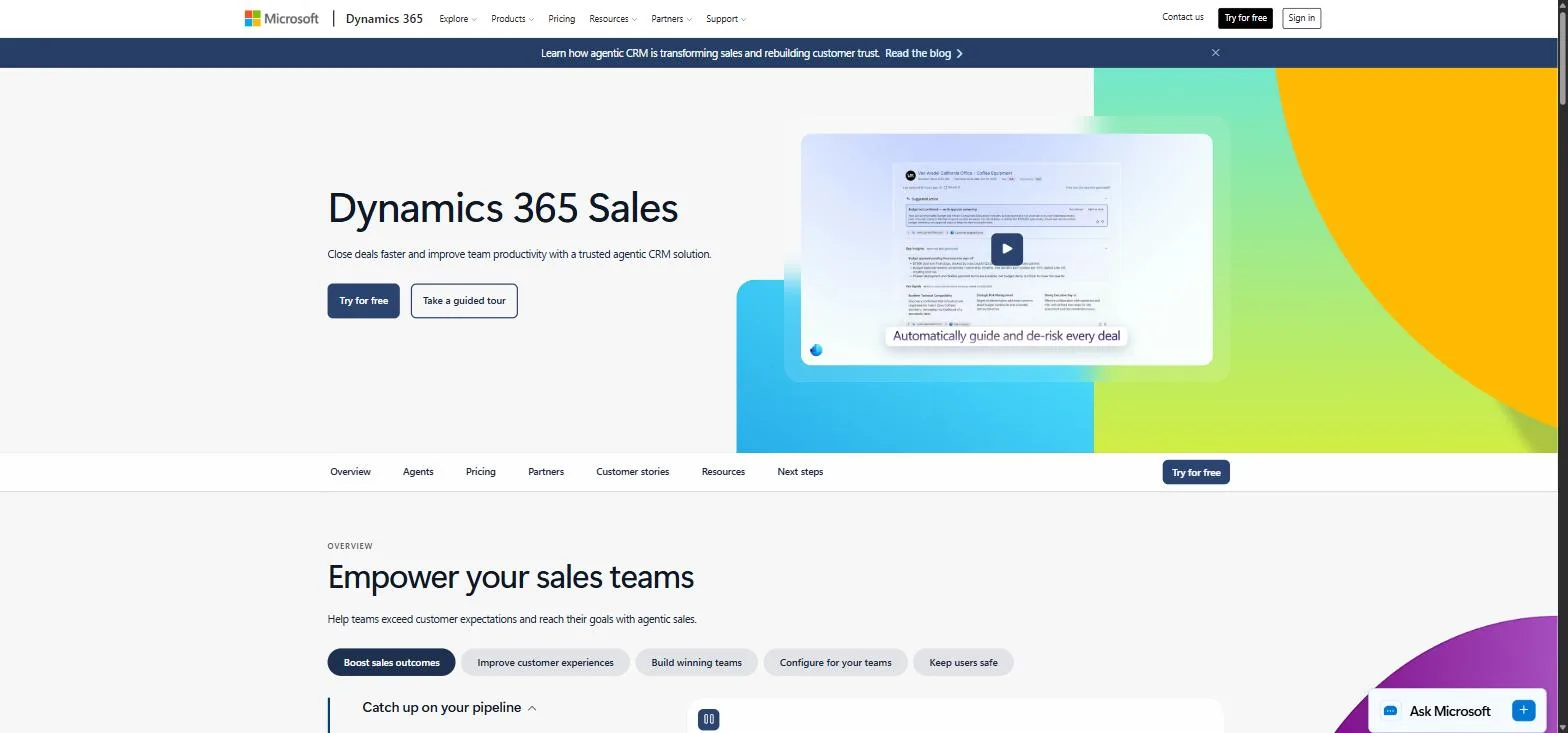Click the video caption about de-risking deals
The height and width of the screenshot is (733, 1568).
click(x=1006, y=336)
